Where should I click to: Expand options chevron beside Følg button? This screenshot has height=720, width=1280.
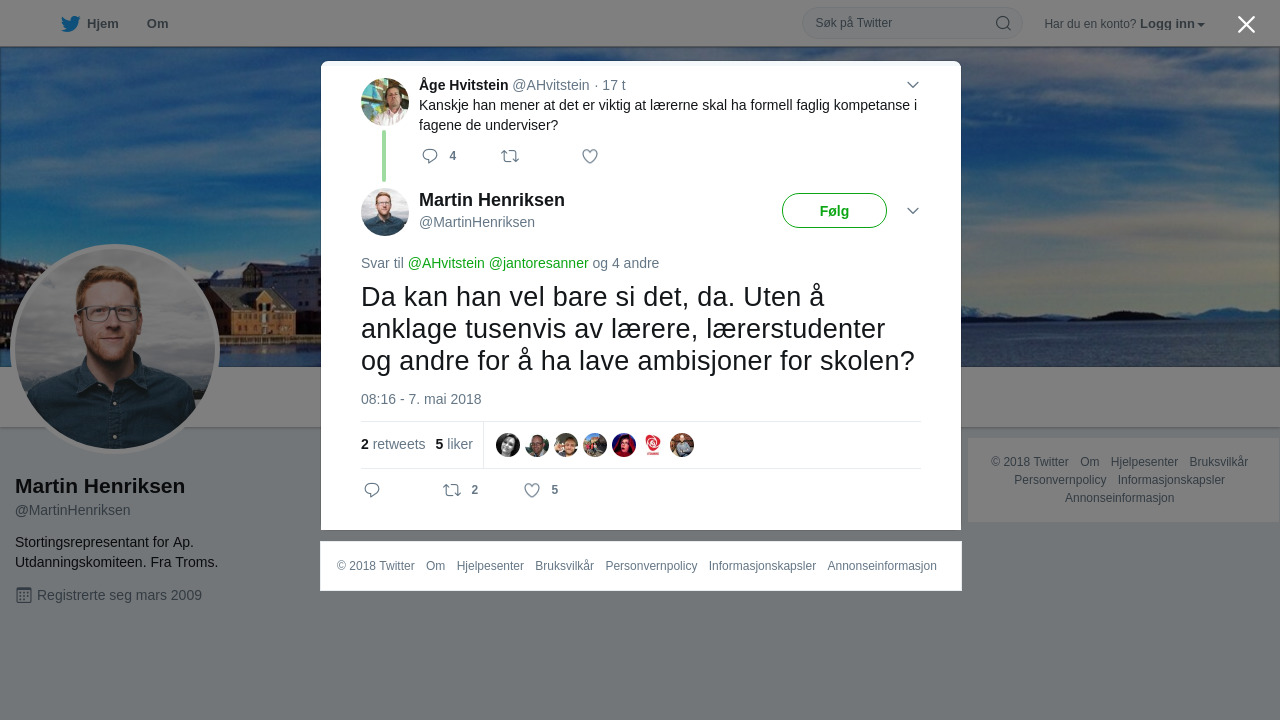click(x=913, y=211)
